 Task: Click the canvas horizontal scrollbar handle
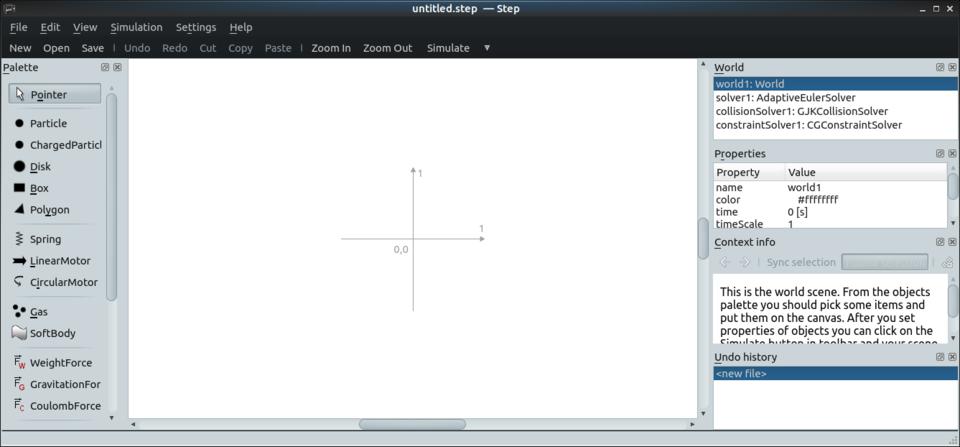click(412, 424)
